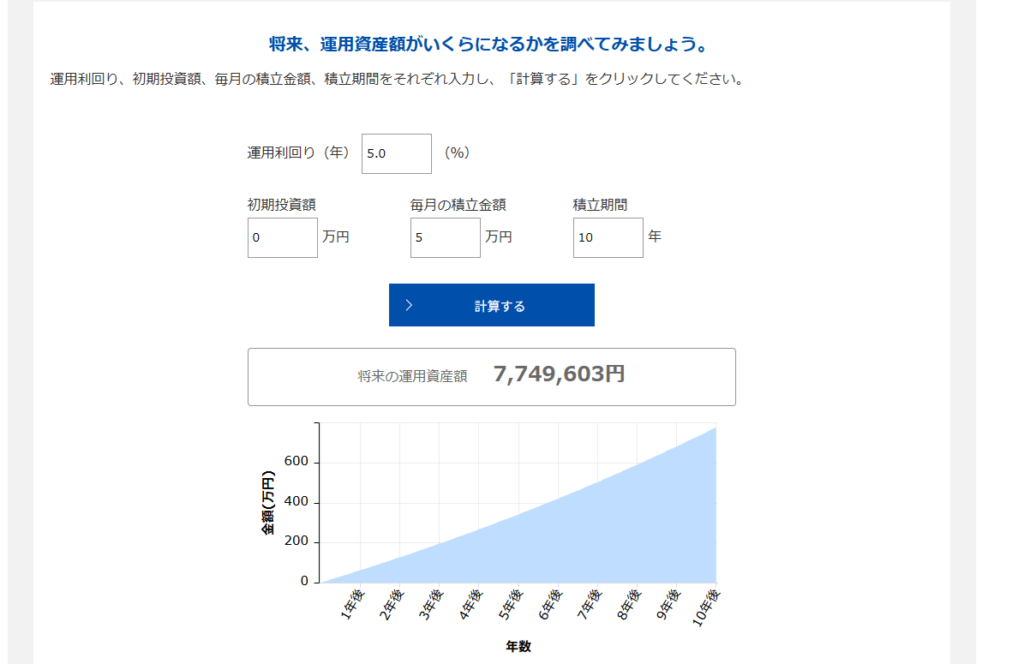Click the 600 value on the y-axis
Image resolution: width=1024 pixels, height=664 pixels.
tap(296, 463)
